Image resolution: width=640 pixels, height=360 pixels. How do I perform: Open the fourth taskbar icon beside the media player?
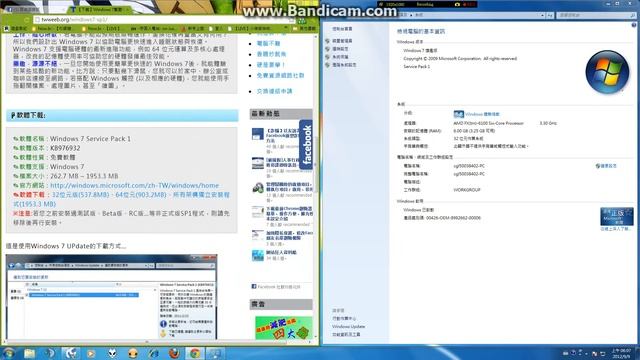71,353
